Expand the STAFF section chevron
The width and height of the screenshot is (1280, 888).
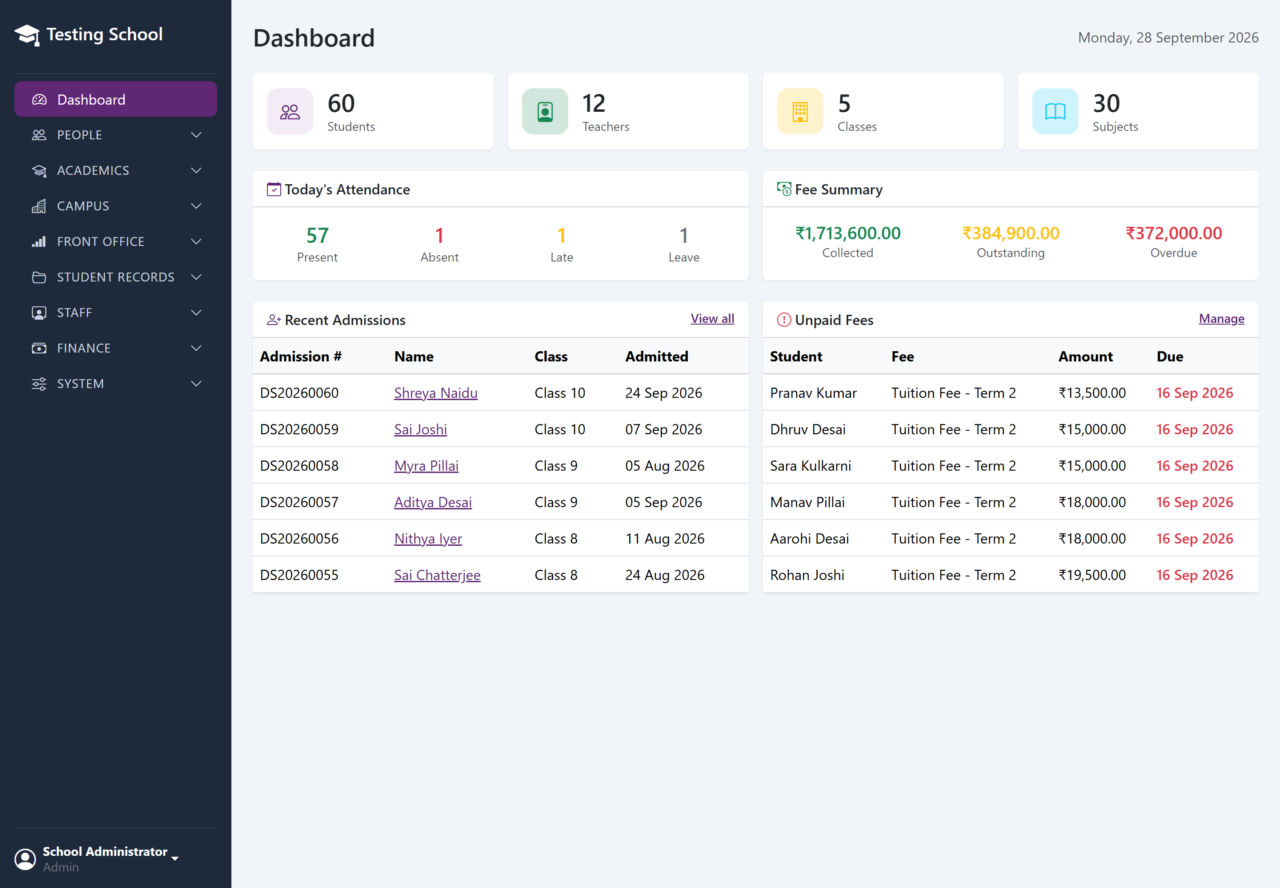click(196, 313)
